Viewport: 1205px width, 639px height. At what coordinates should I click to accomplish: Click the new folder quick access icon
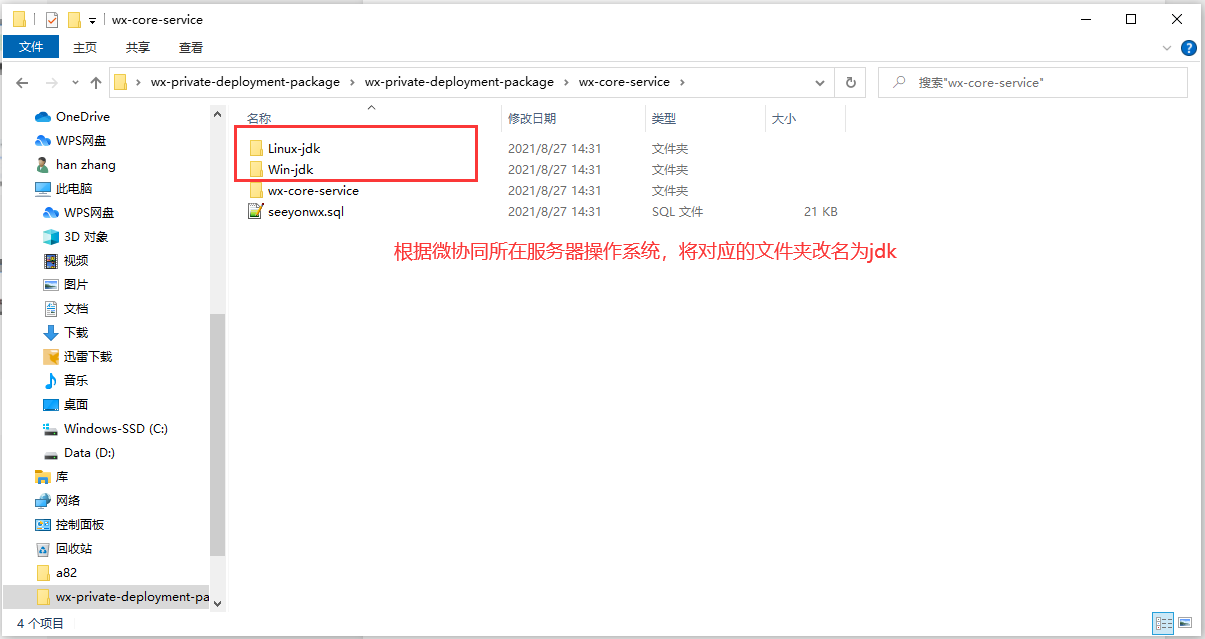click(x=74, y=19)
